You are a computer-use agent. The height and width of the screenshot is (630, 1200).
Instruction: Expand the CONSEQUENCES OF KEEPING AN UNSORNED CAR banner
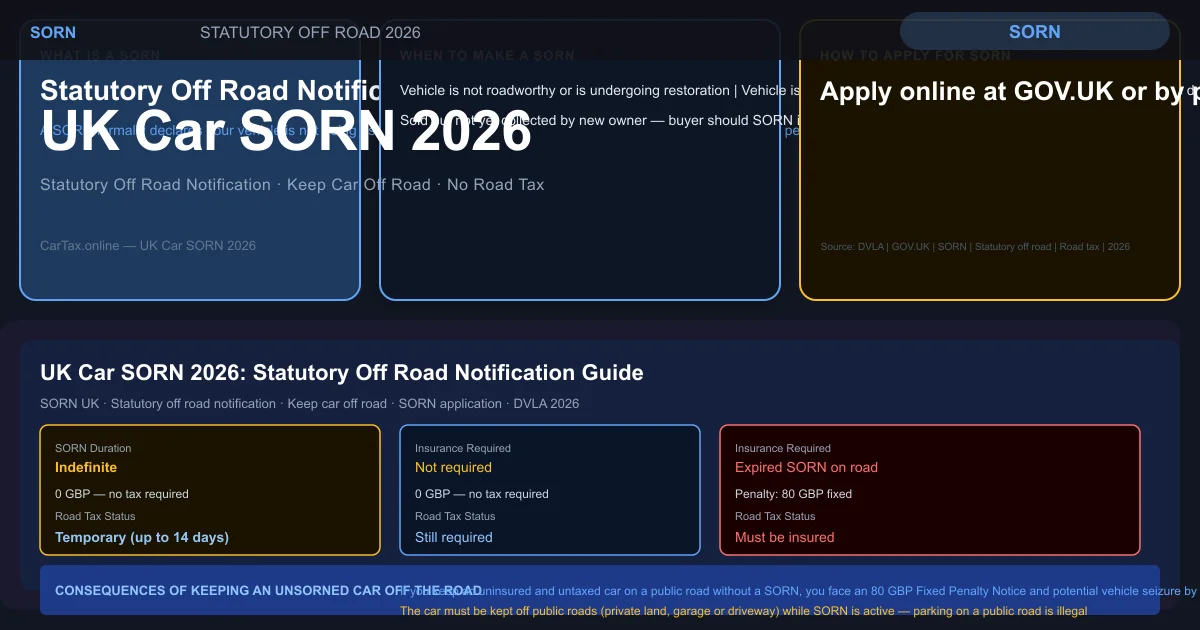[270, 590]
